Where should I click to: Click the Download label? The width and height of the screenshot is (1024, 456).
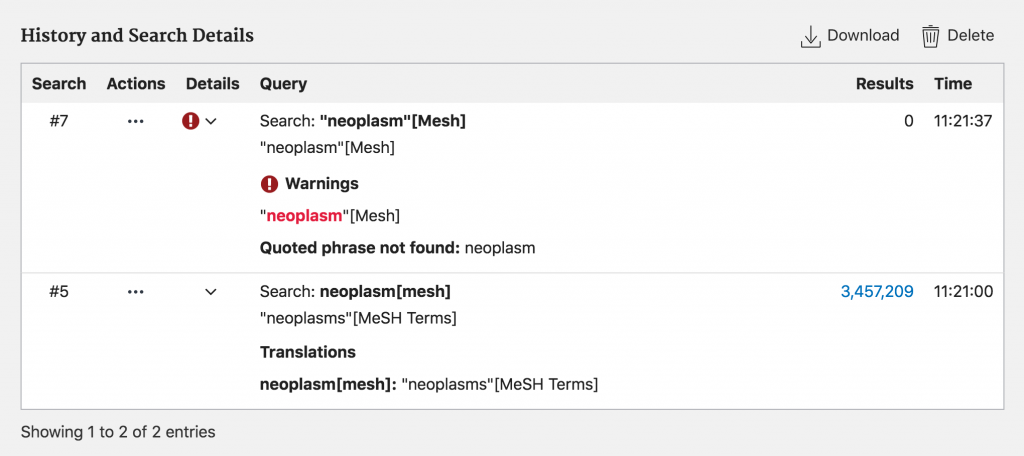click(x=863, y=35)
